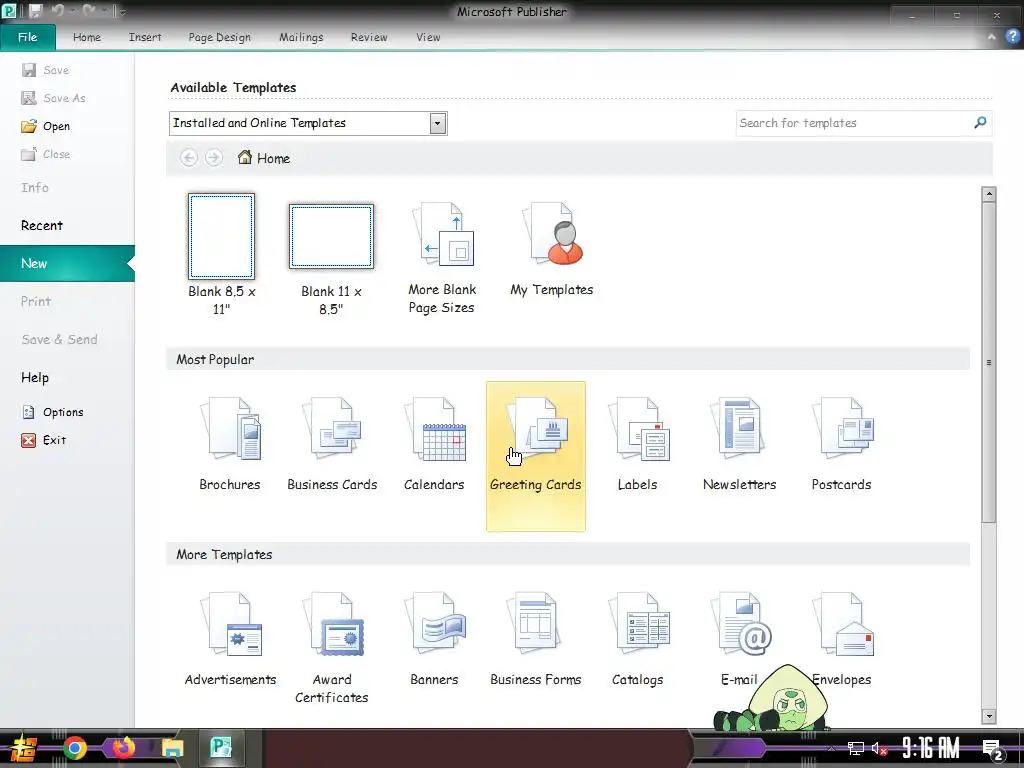Click Save As in backstage menu
Image resolution: width=1024 pixels, height=768 pixels.
tap(54, 98)
